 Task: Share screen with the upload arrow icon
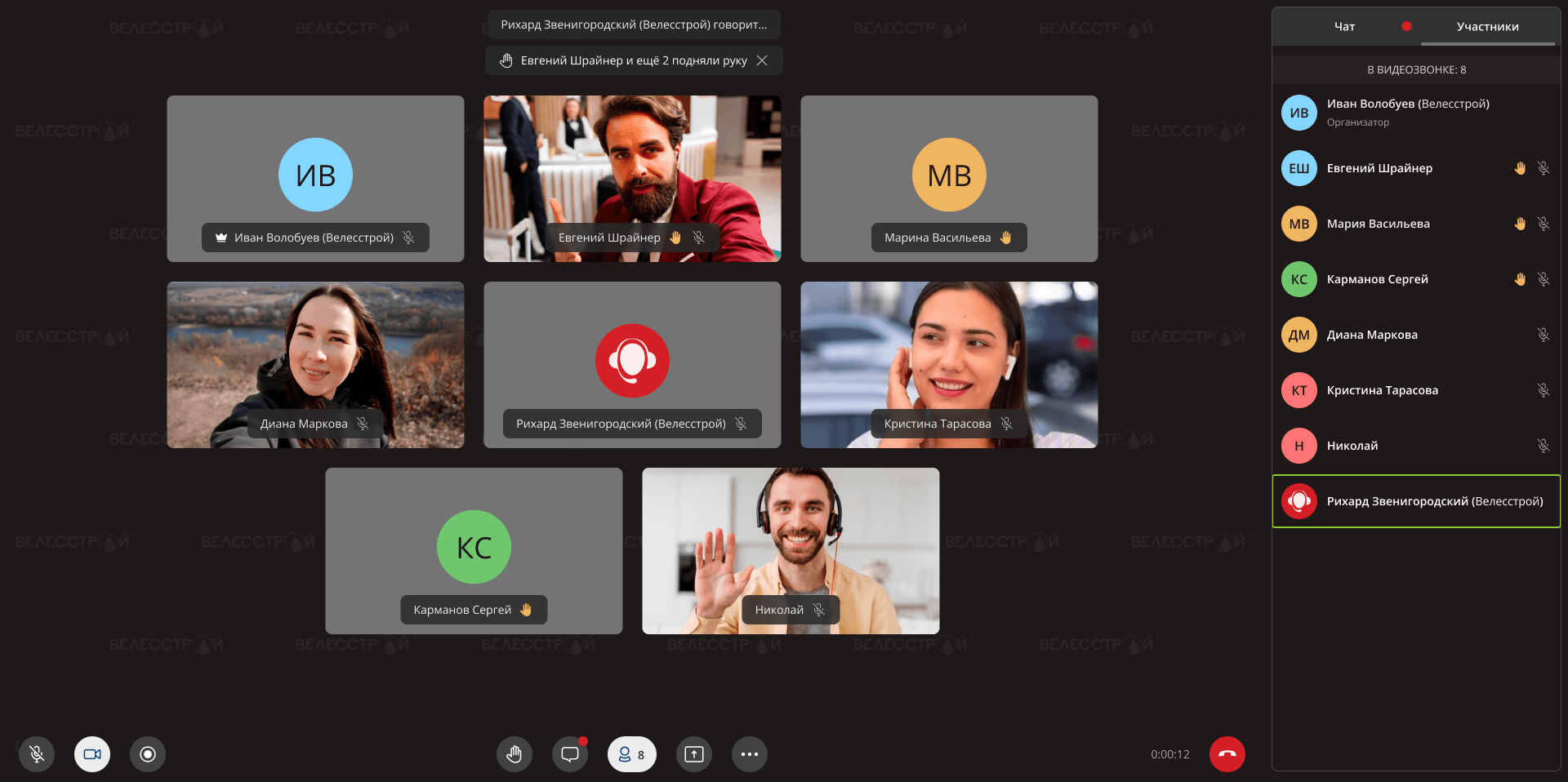[694, 754]
